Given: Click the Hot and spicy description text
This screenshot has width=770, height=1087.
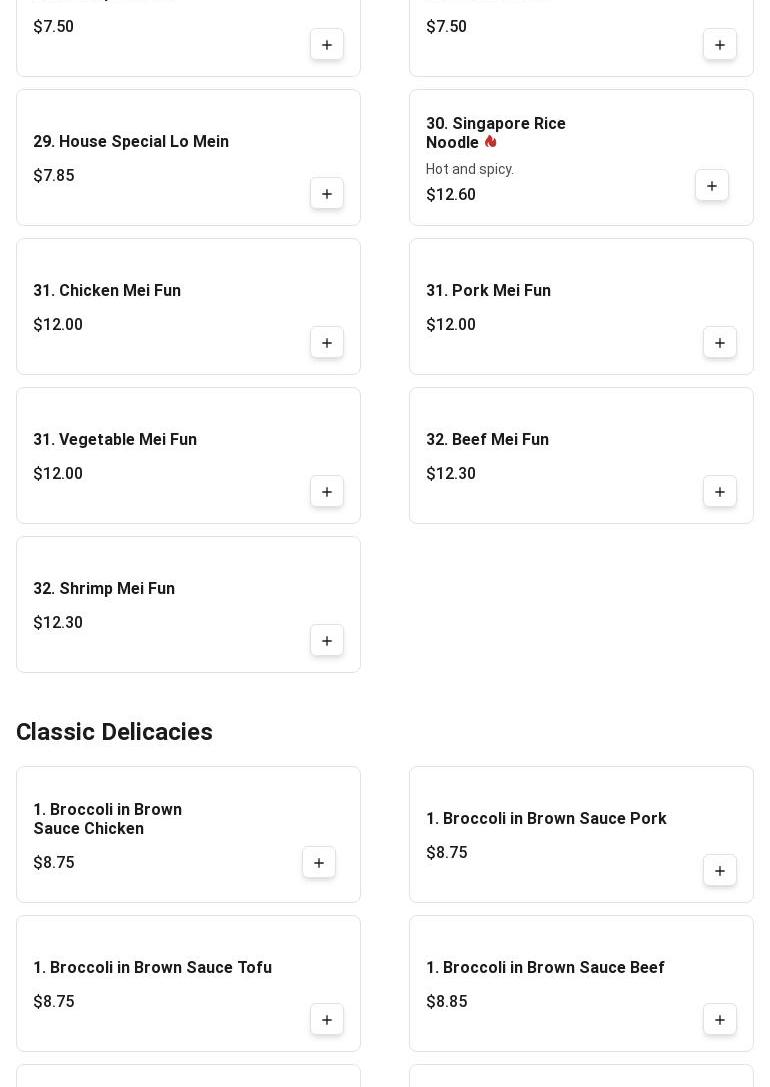Looking at the screenshot, I should click(470, 169).
